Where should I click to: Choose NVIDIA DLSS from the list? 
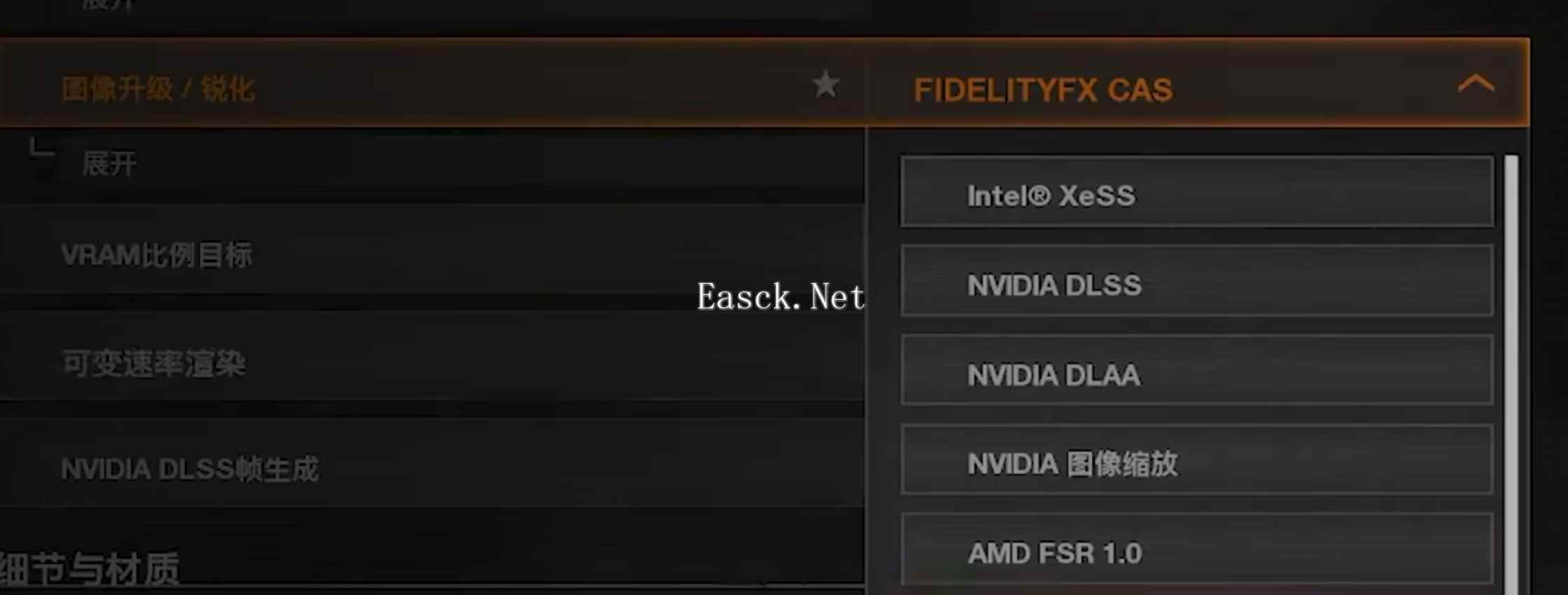(1197, 280)
